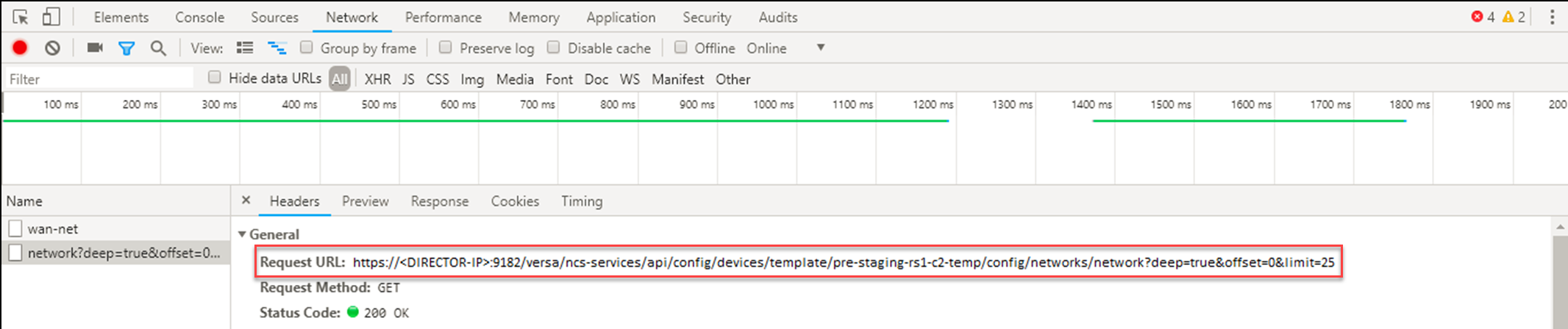Open the Response tab of the request
The height and width of the screenshot is (329, 1568).
click(x=439, y=201)
